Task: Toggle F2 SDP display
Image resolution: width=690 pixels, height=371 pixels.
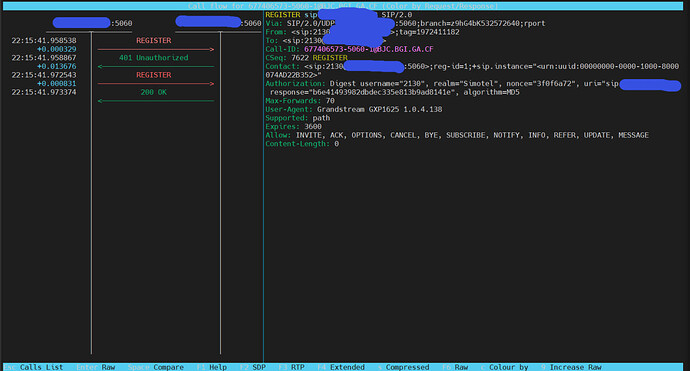Action: click(253, 367)
